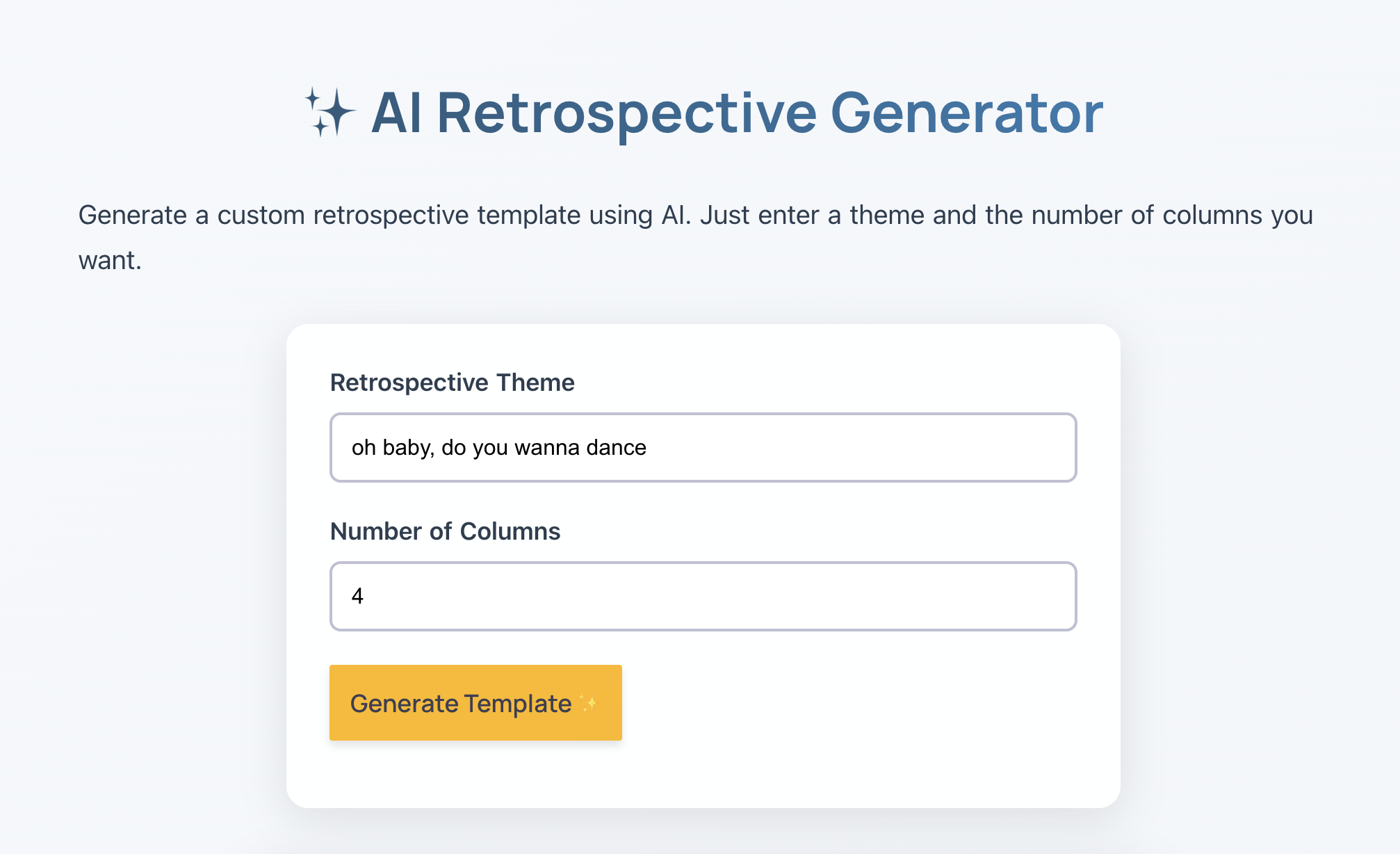
Task: Click the word "Generator" in the page heading
Action: click(966, 113)
